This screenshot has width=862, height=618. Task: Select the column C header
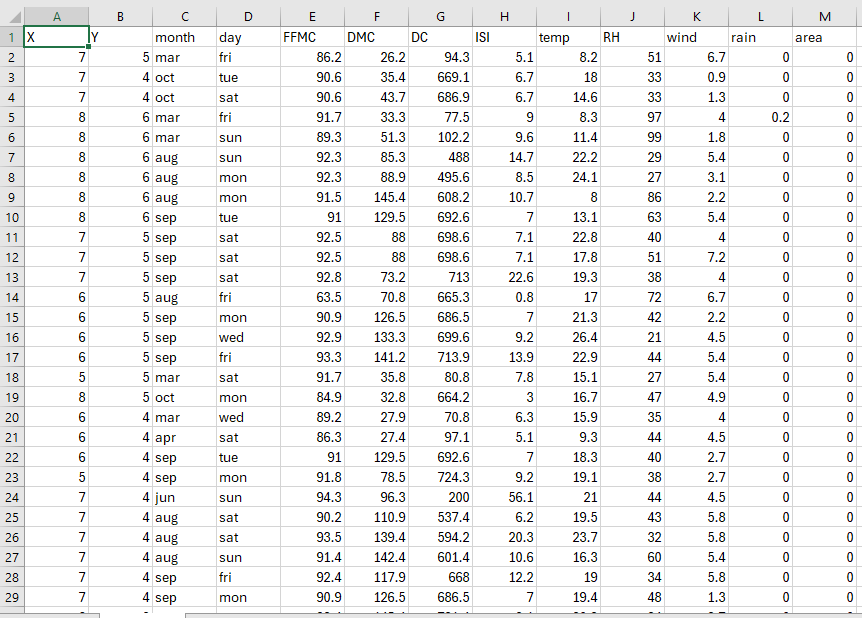click(x=184, y=16)
